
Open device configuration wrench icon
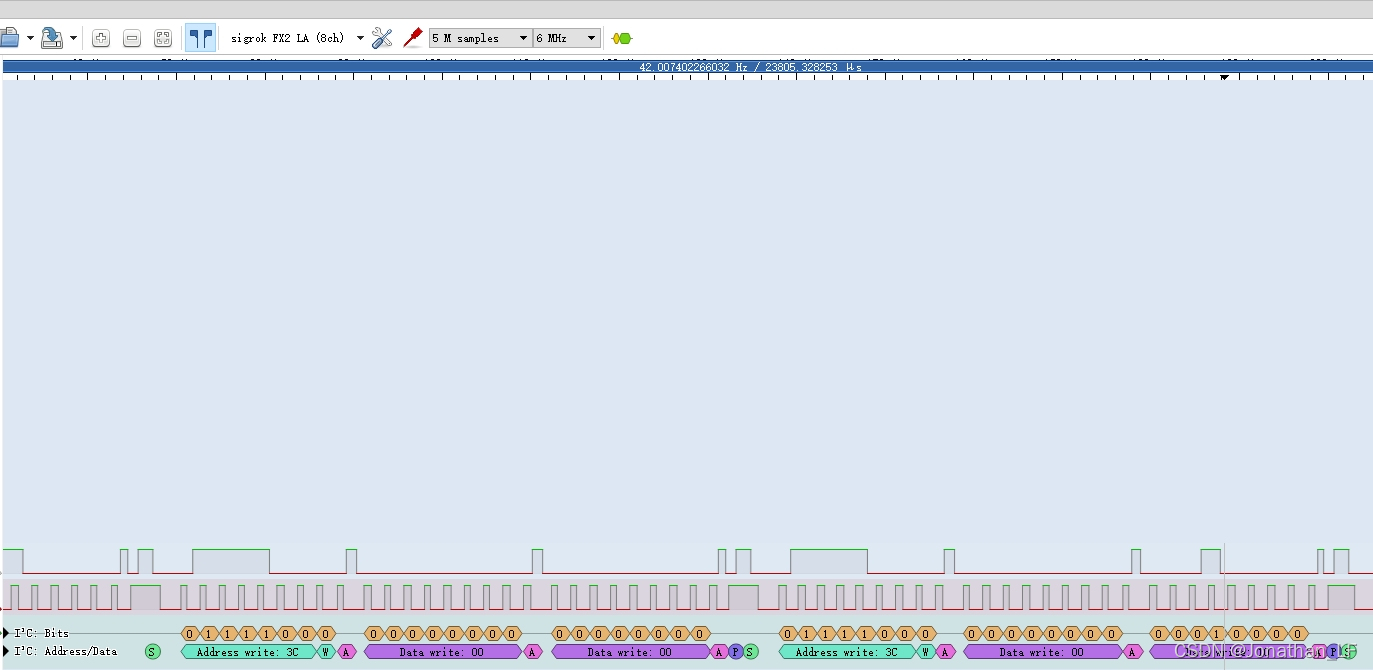(382, 38)
